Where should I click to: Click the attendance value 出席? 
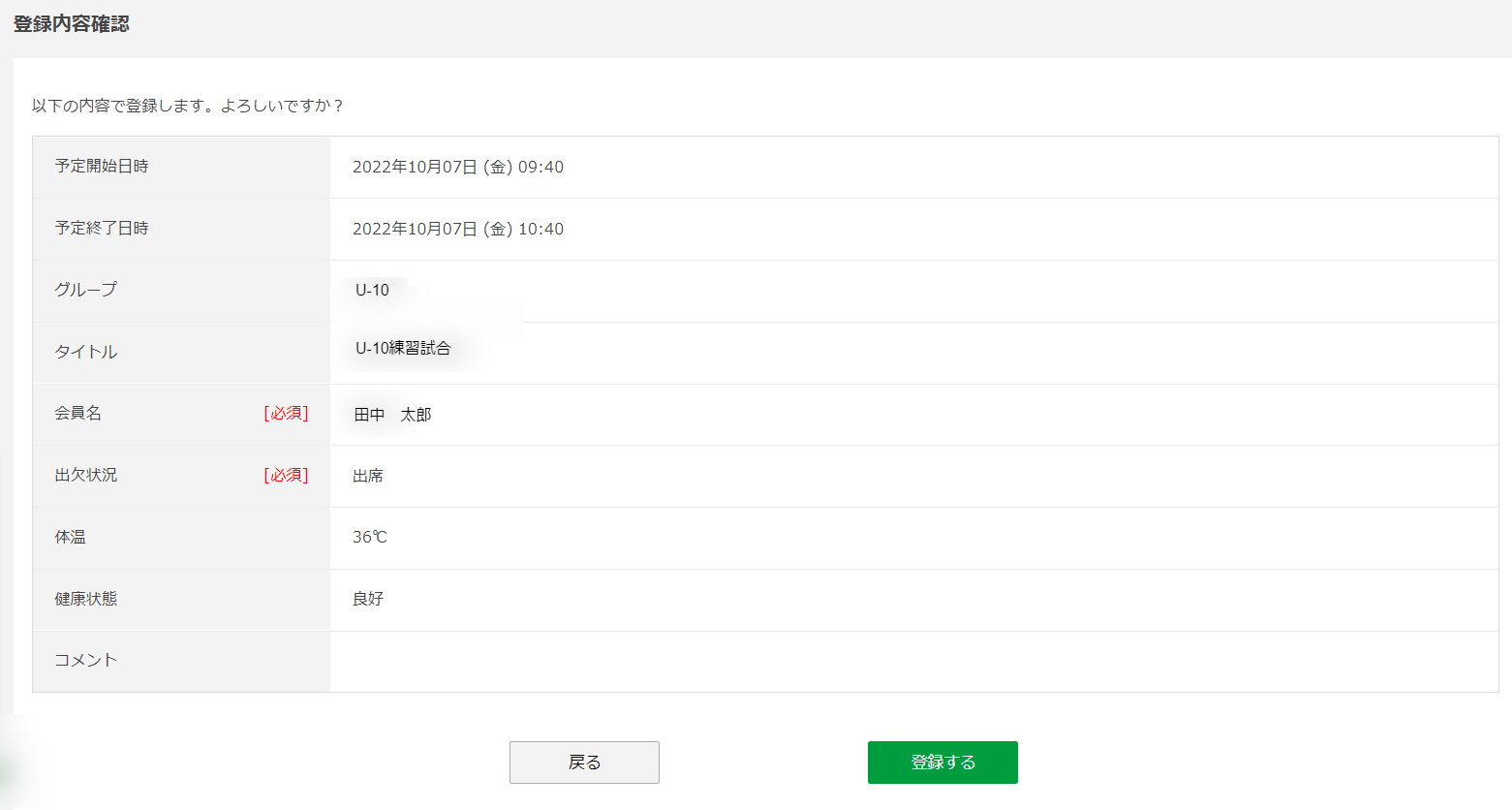pos(368,476)
